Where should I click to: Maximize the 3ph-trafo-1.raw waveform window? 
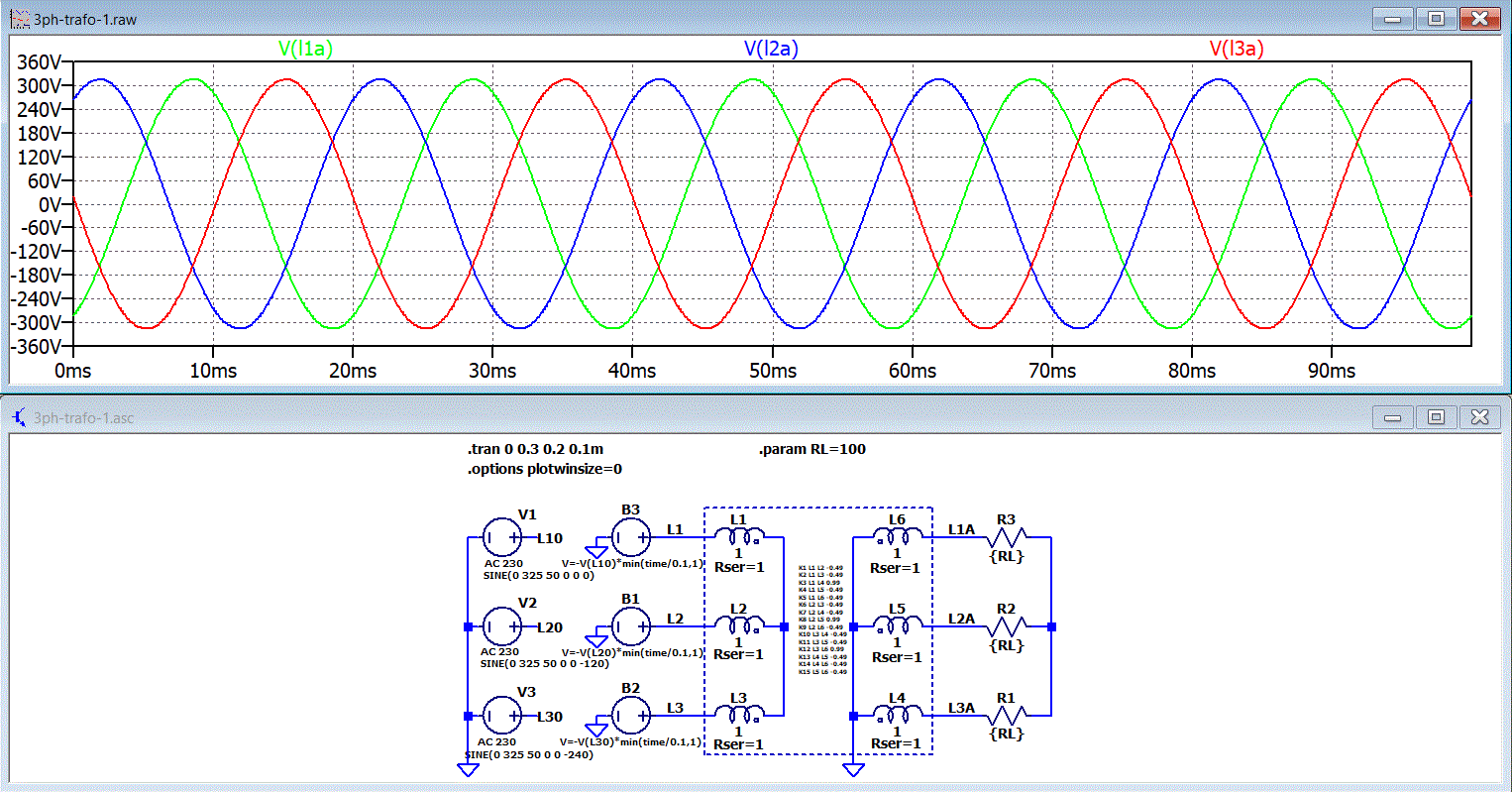(1436, 19)
